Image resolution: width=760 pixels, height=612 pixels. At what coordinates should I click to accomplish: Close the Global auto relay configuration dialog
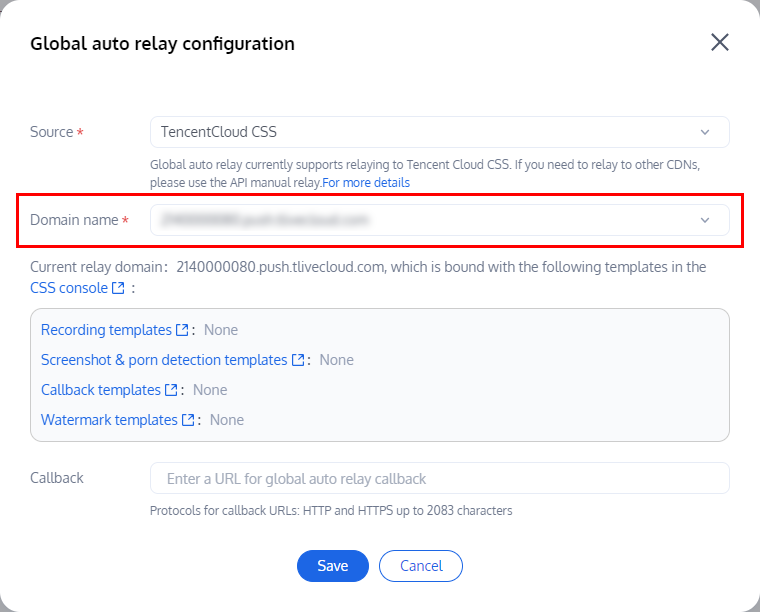719,42
